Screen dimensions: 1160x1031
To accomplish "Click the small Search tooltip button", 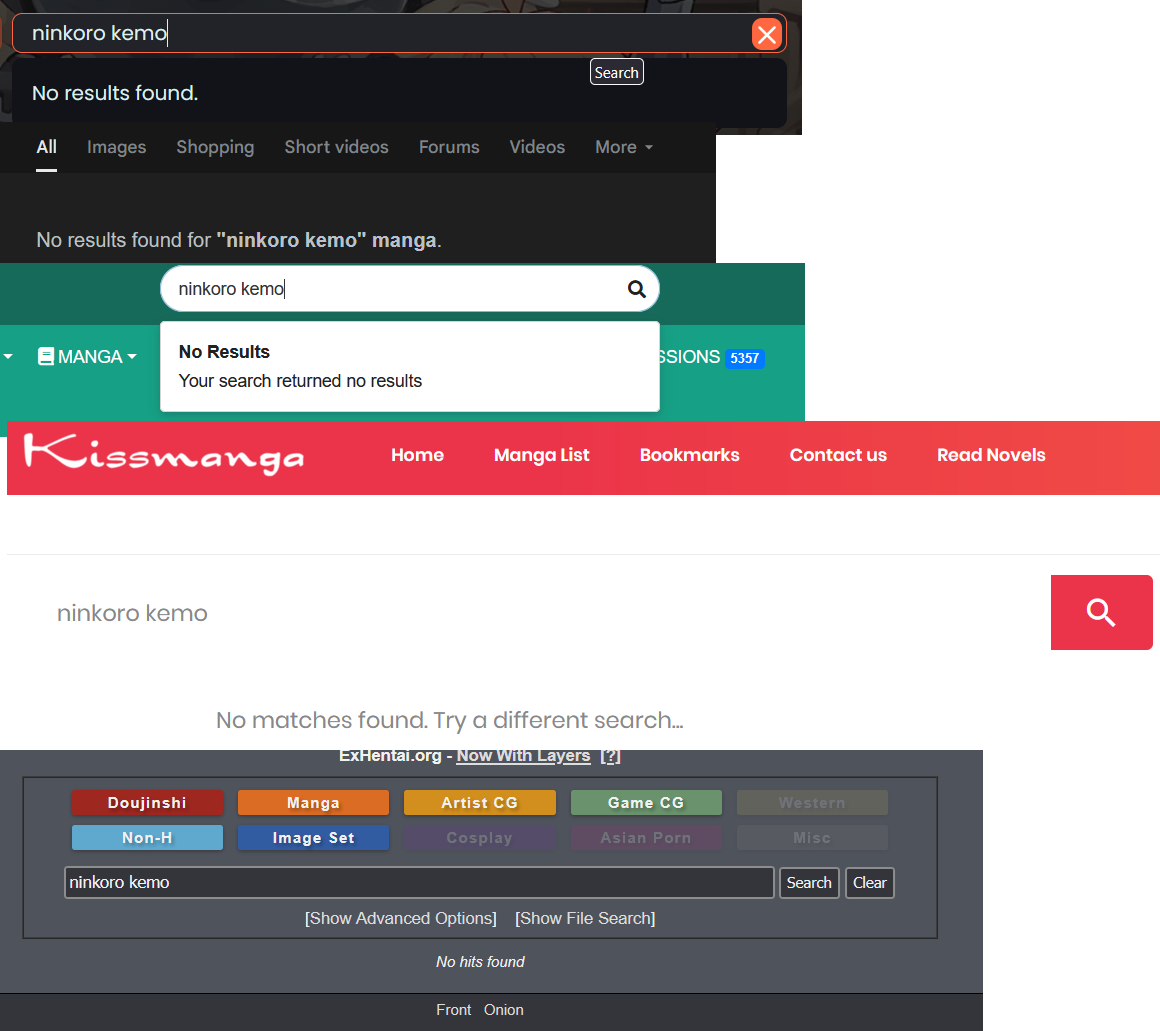I will point(616,72).
